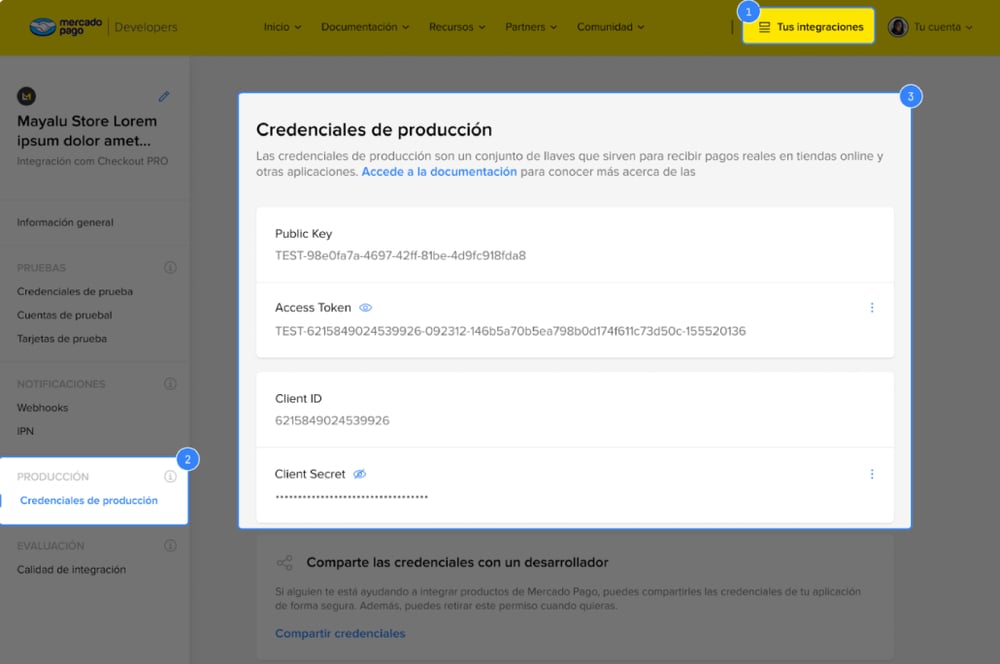Click the share credentials icon

(284, 563)
